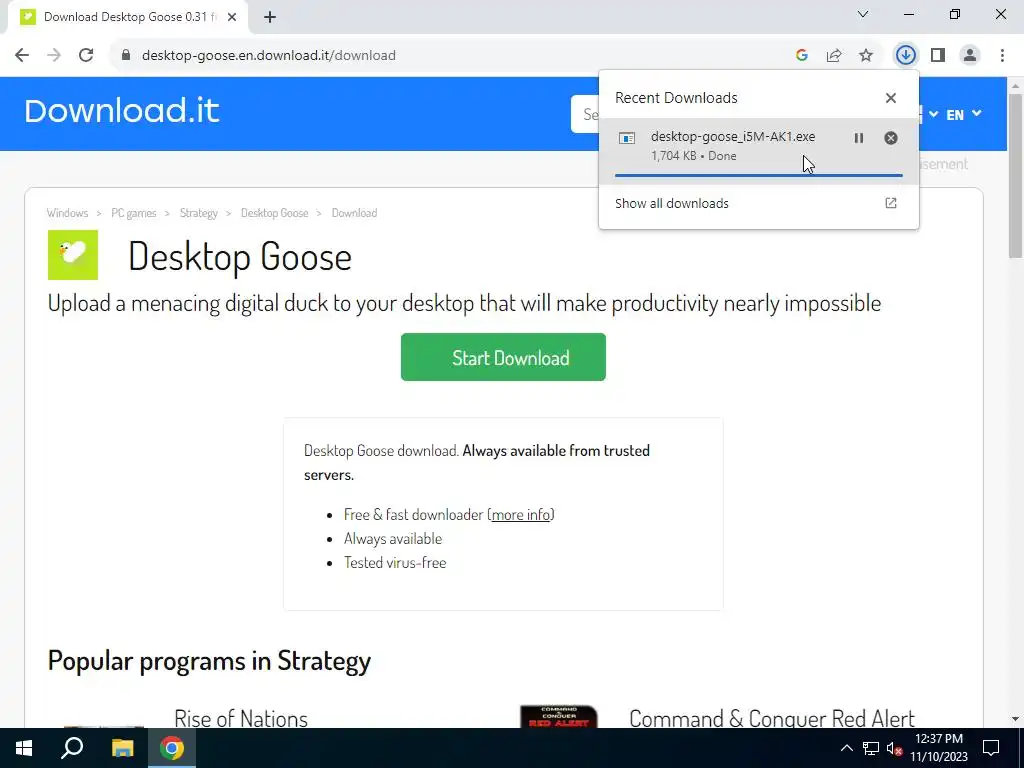Click the Google icon in address bar
The width and height of the screenshot is (1024, 768).
tap(802, 56)
